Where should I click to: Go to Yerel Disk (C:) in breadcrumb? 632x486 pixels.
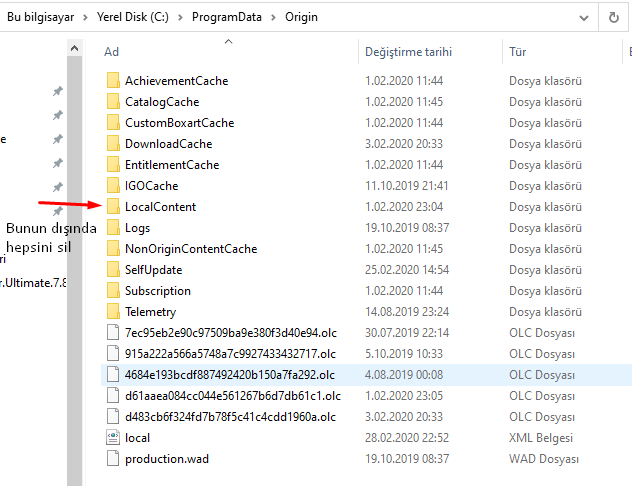tap(133, 17)
